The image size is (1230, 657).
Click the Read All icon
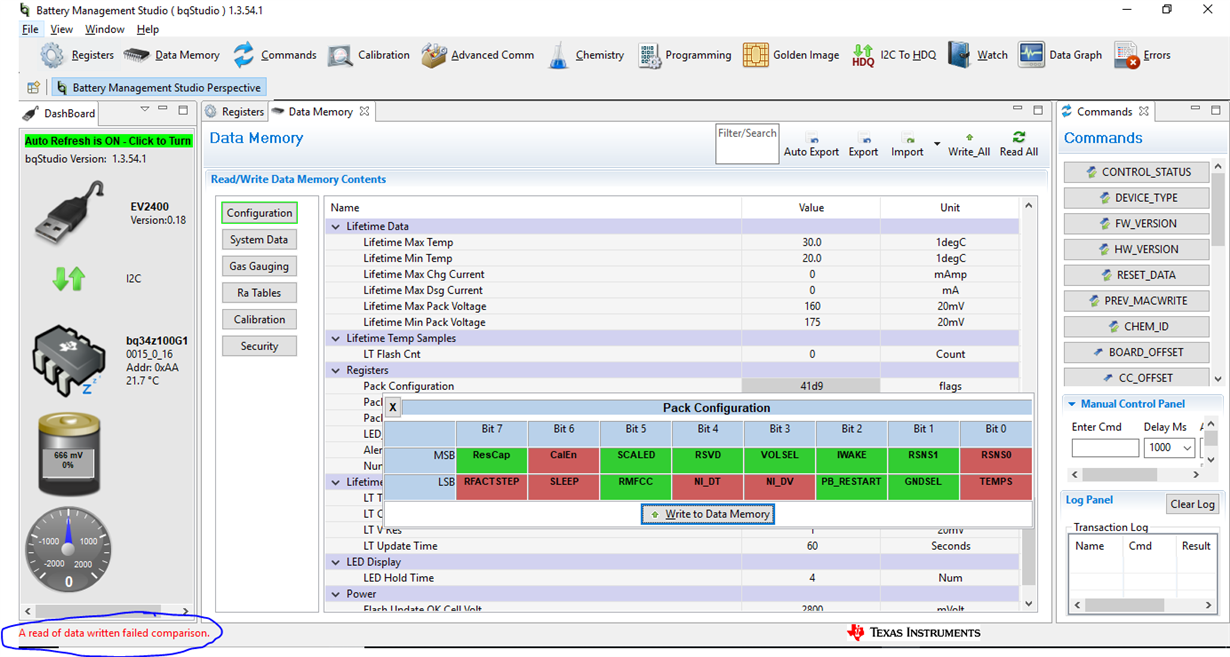point(1019,137)
